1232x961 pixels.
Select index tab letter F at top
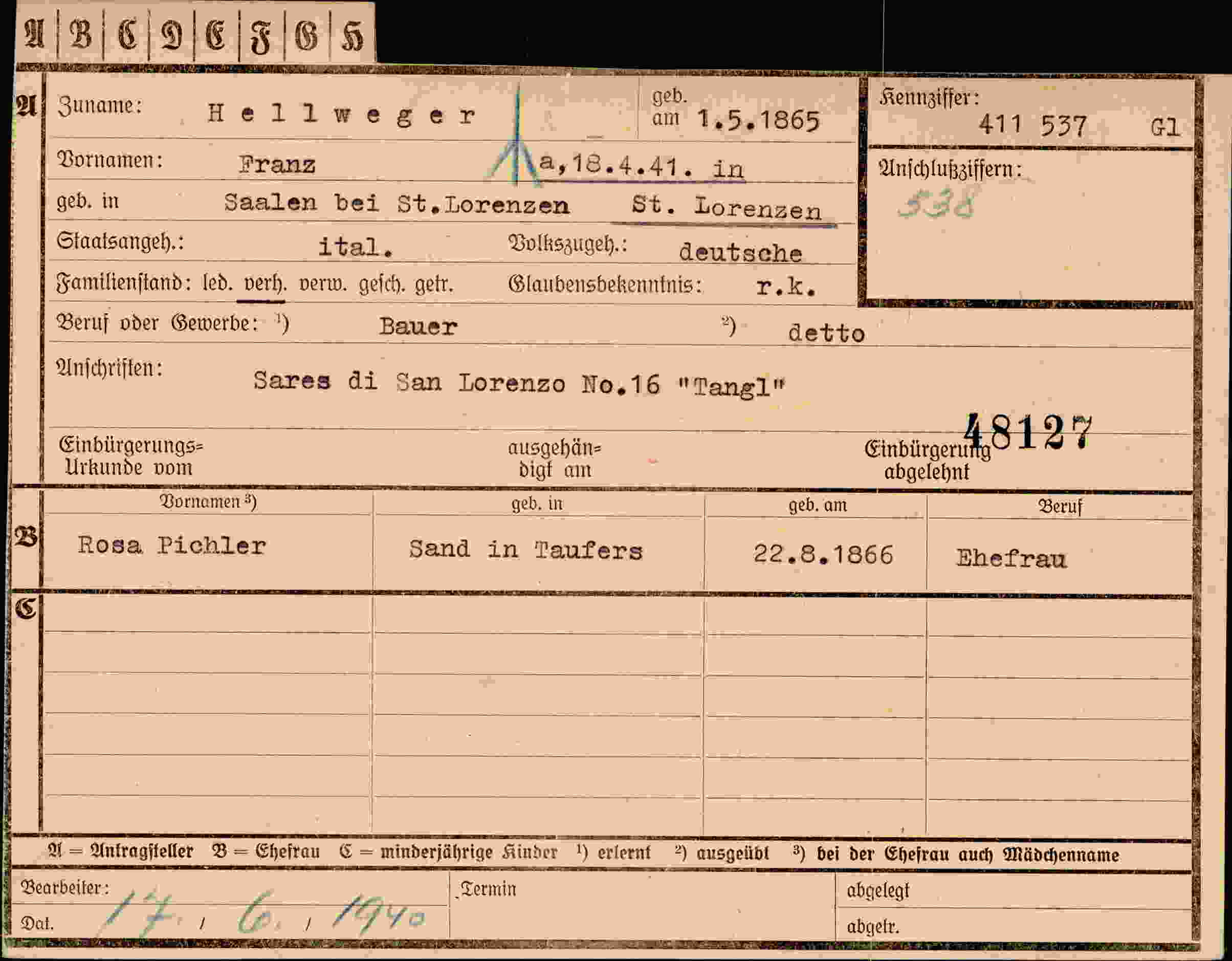click(261, 36)
